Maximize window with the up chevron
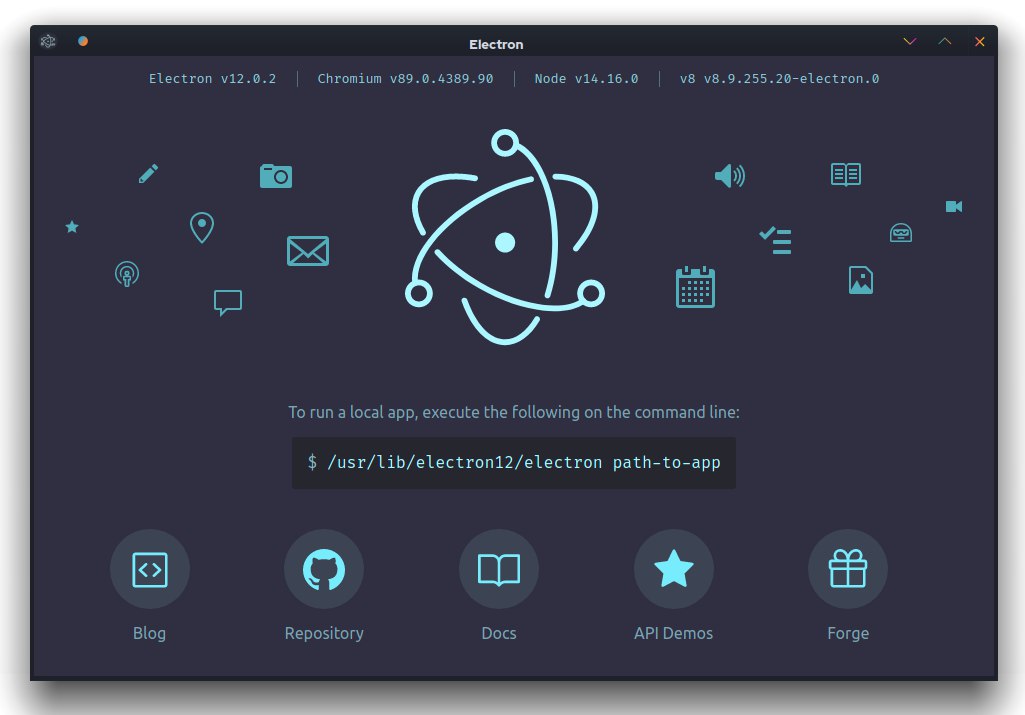This screenshot has width=1025, height=715. (x=945, y=41)
